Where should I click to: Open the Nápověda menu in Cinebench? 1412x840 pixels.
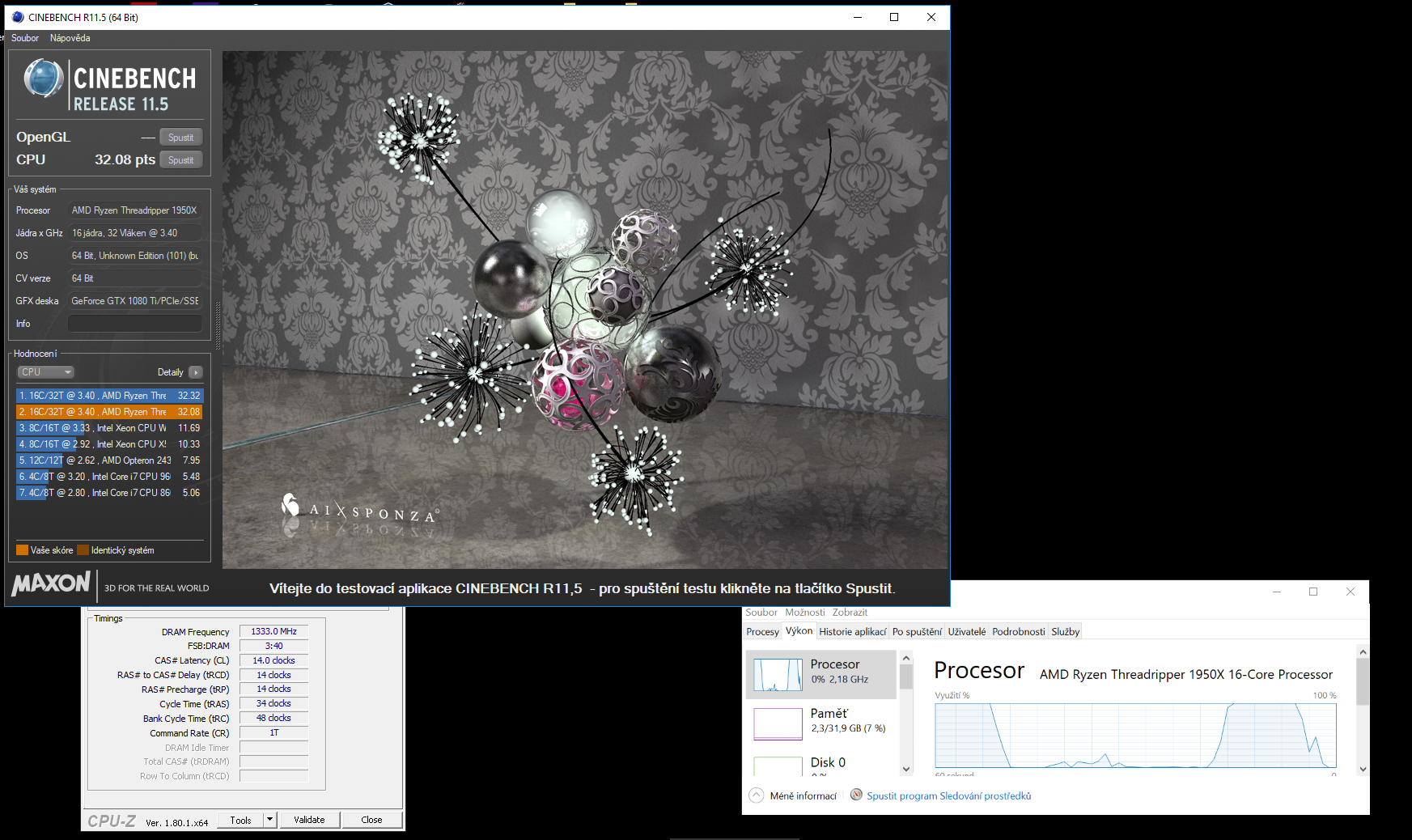click(x=70, y=38)
